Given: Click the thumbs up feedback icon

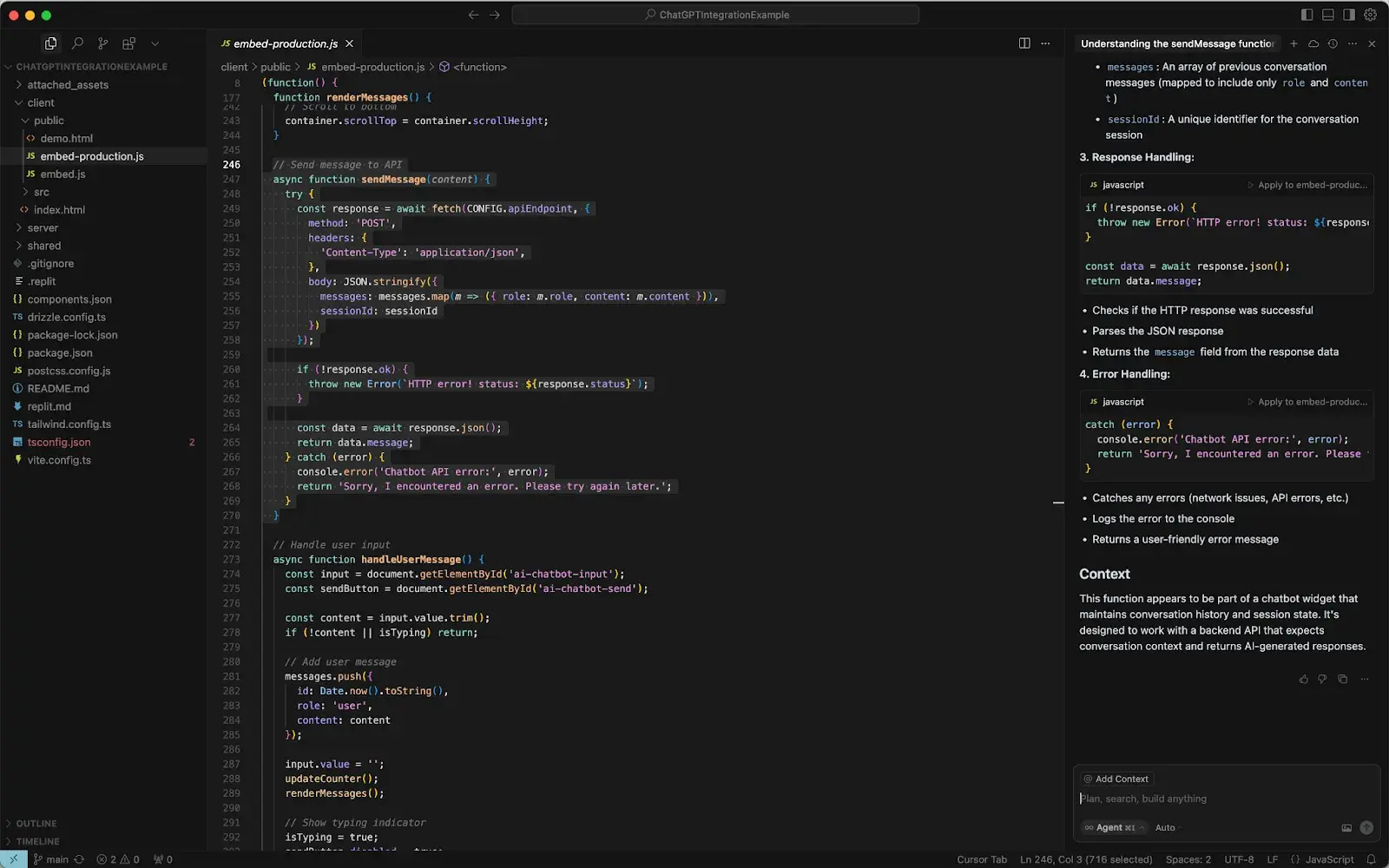Looking at the screenshot, I should pyautogui.click(x=1303, y=679).
